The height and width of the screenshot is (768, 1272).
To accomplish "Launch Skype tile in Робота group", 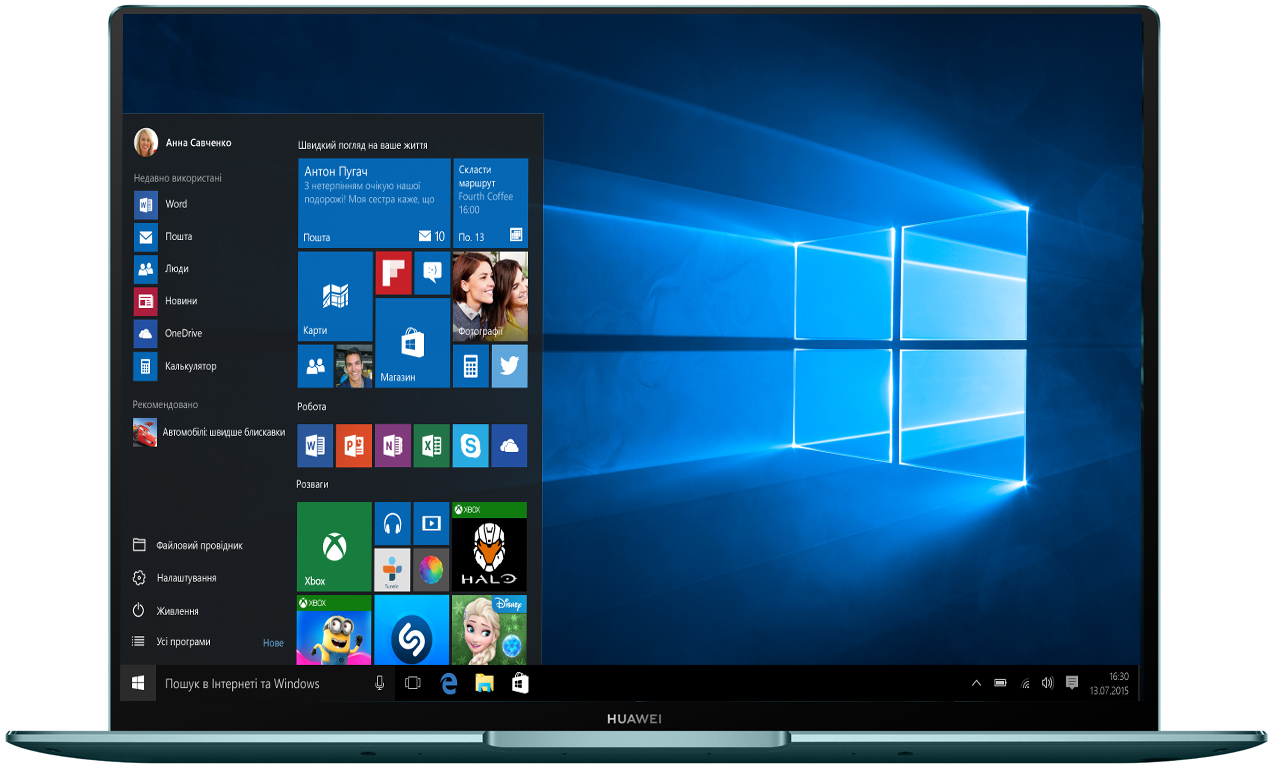I will (470, 445).
